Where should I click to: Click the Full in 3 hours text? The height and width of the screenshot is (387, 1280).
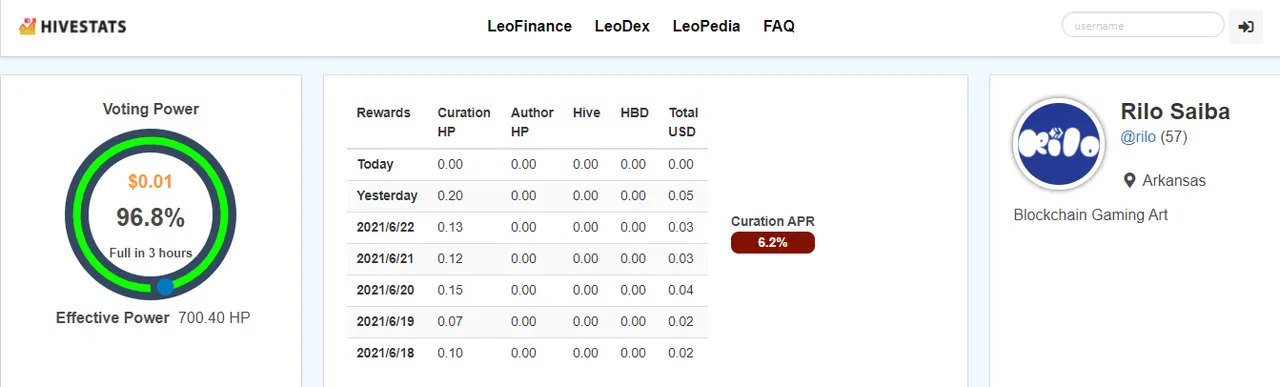(151, 253)
